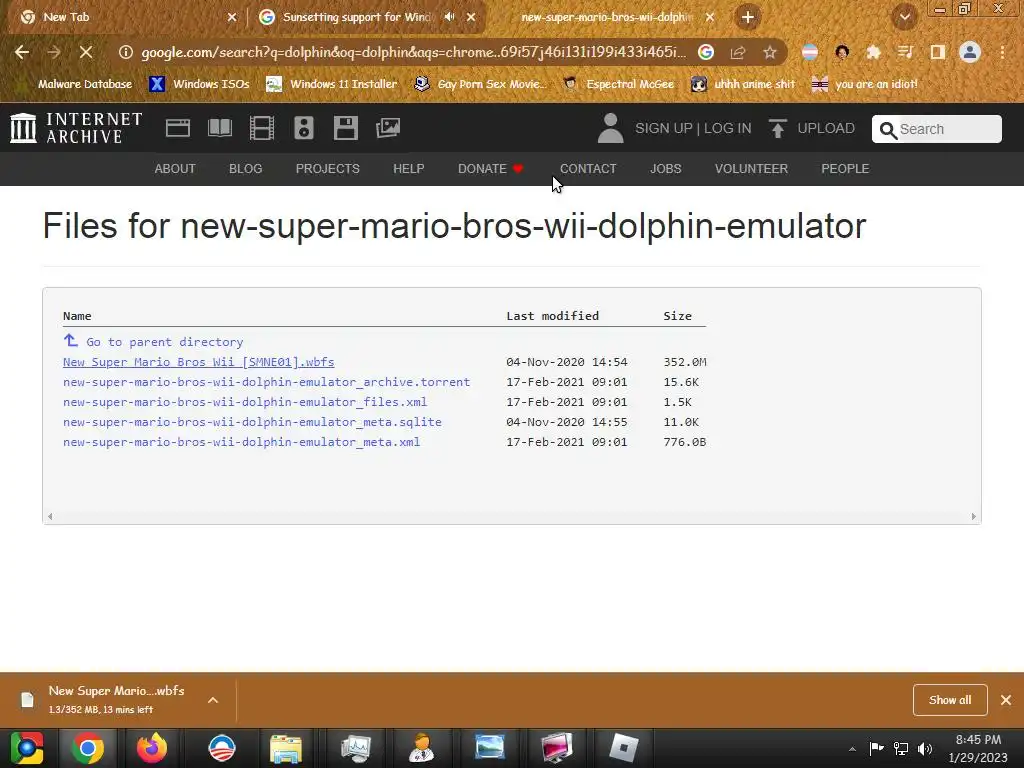Toggle the browser side panel
The height and width of the screenshot is (768, 1024).
click(938, 52)
